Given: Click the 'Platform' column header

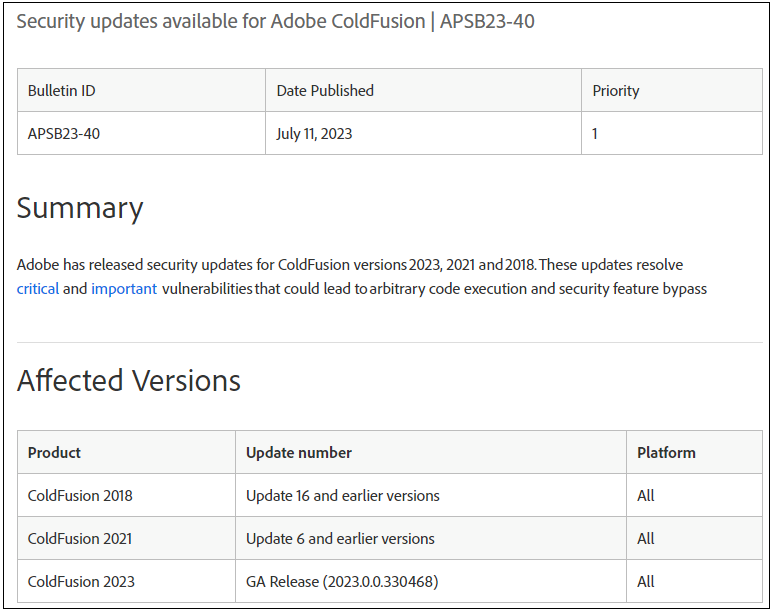Looking at the screenshot, I should click(694, 452).
